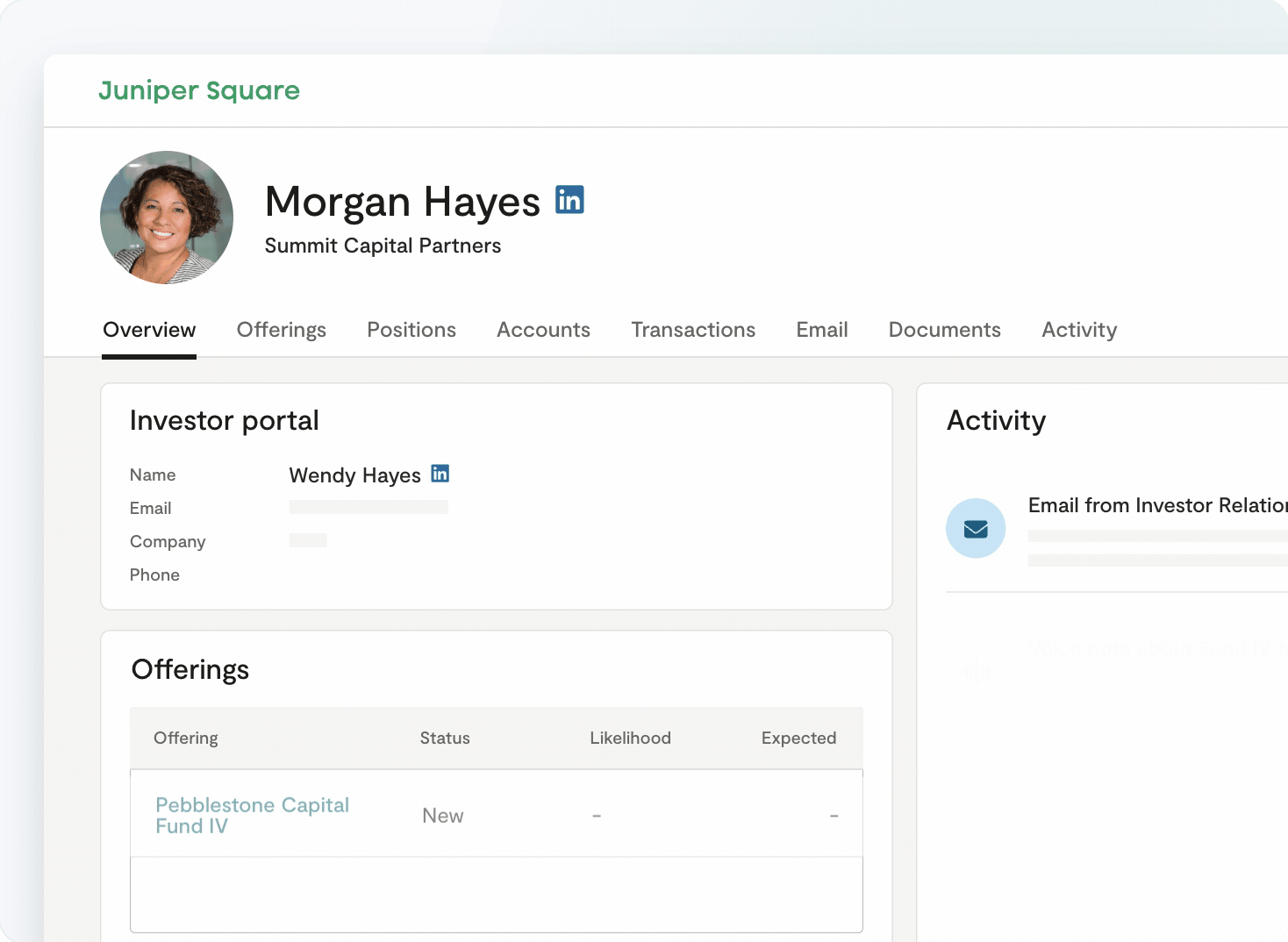Image resolution: width=1288 pixels, height=942 pixels.
Task: Click the Expected column header
Action: tap(798, 739)
